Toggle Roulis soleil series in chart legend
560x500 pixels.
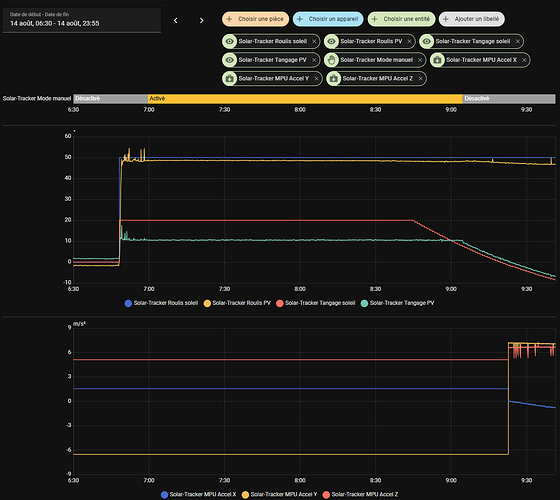click(161, 303)
